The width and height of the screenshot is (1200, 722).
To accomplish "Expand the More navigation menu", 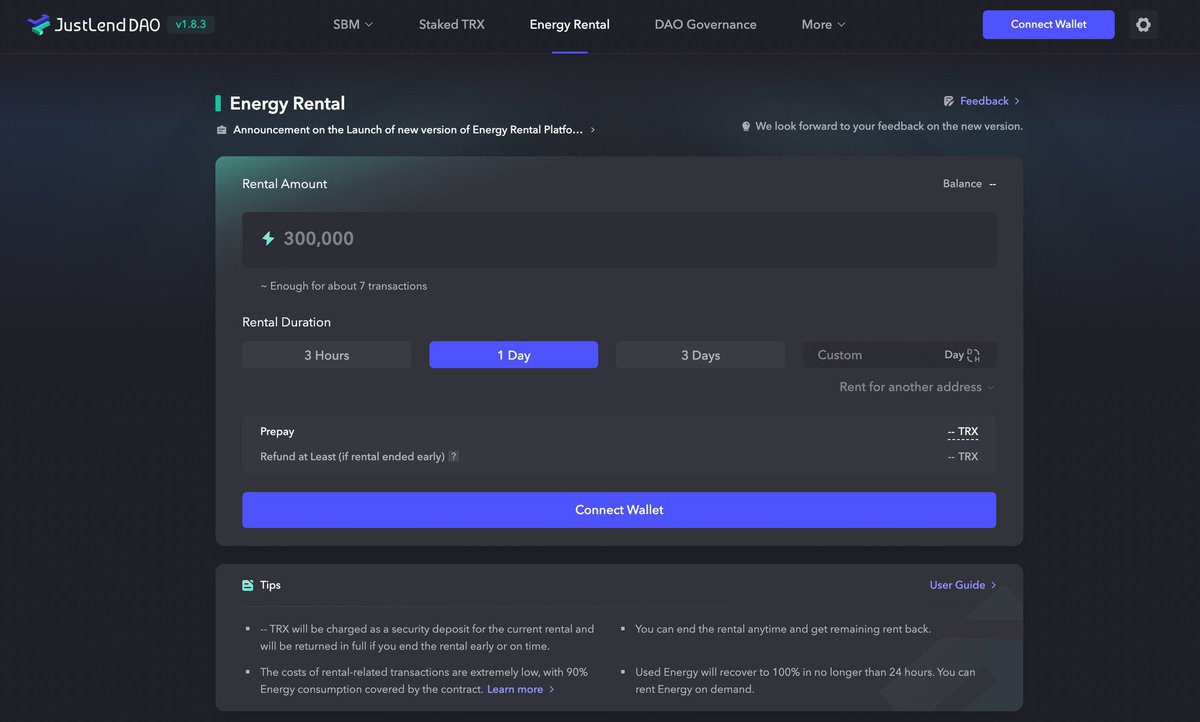I will coord(823,25).
